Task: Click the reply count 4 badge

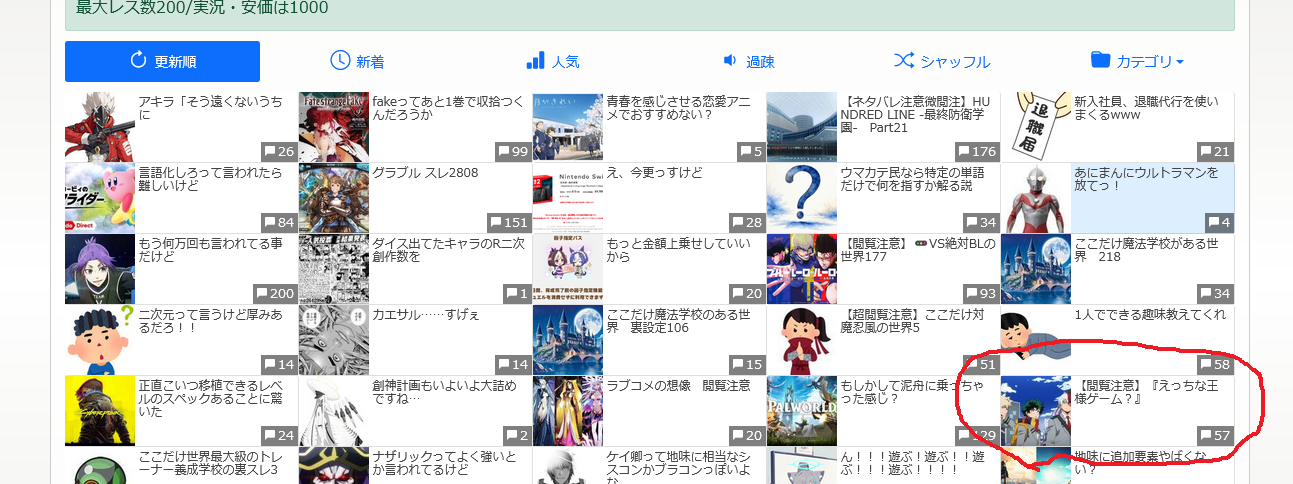Action: pyautogui.click(x=1219, y=222)
